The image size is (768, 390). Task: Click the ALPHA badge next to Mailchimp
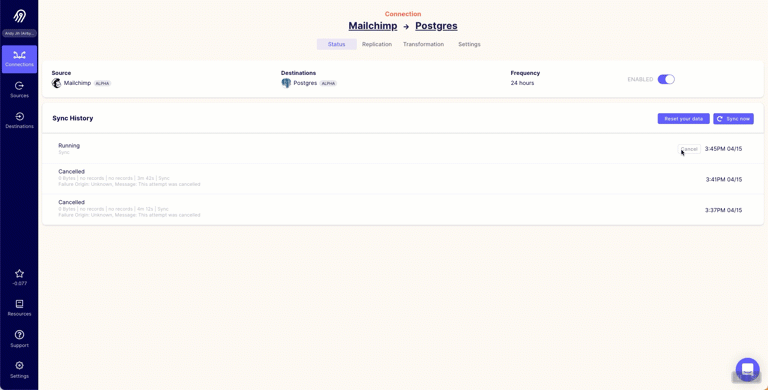(x=102, y=83)
